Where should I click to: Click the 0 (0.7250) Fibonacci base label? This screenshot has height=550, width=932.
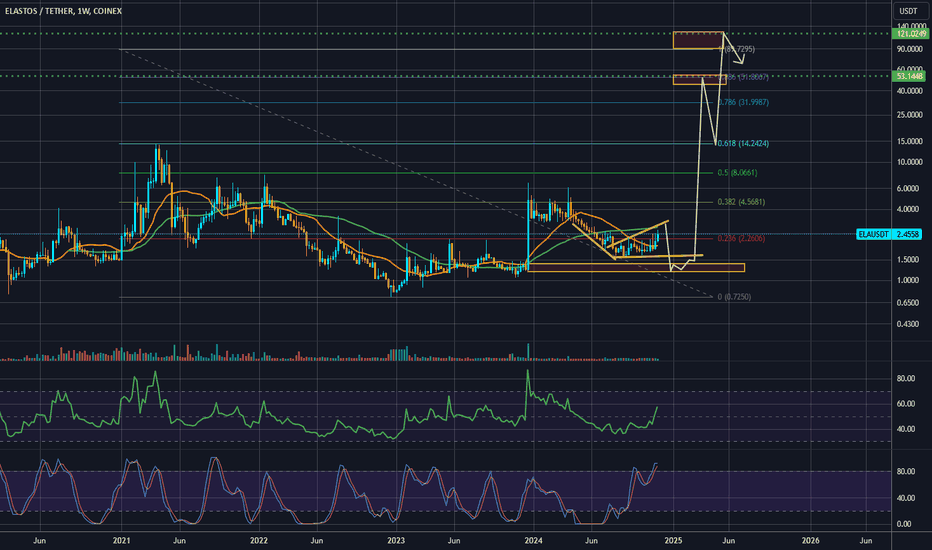tap(734, 297)
